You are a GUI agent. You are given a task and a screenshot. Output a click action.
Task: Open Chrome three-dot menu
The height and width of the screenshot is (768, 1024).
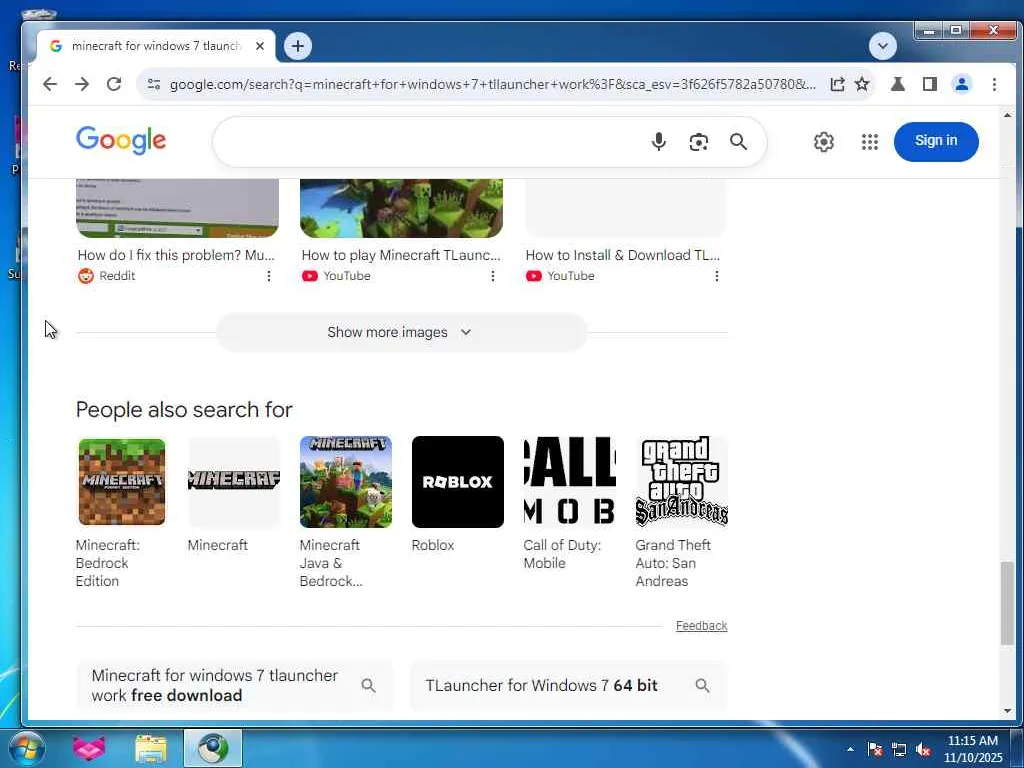(x=994, y=84)
